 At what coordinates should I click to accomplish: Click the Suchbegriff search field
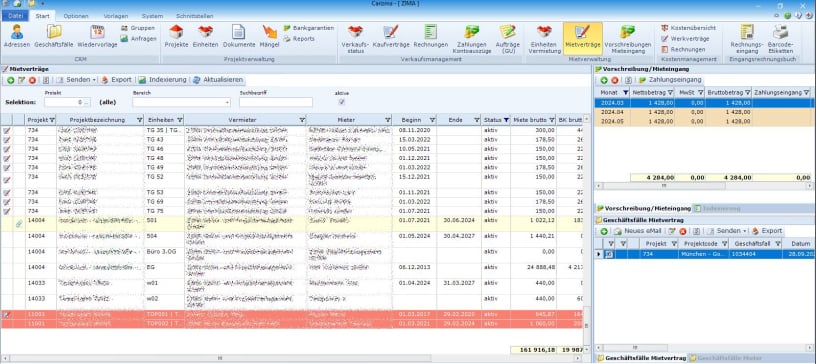tap(276, 103)
